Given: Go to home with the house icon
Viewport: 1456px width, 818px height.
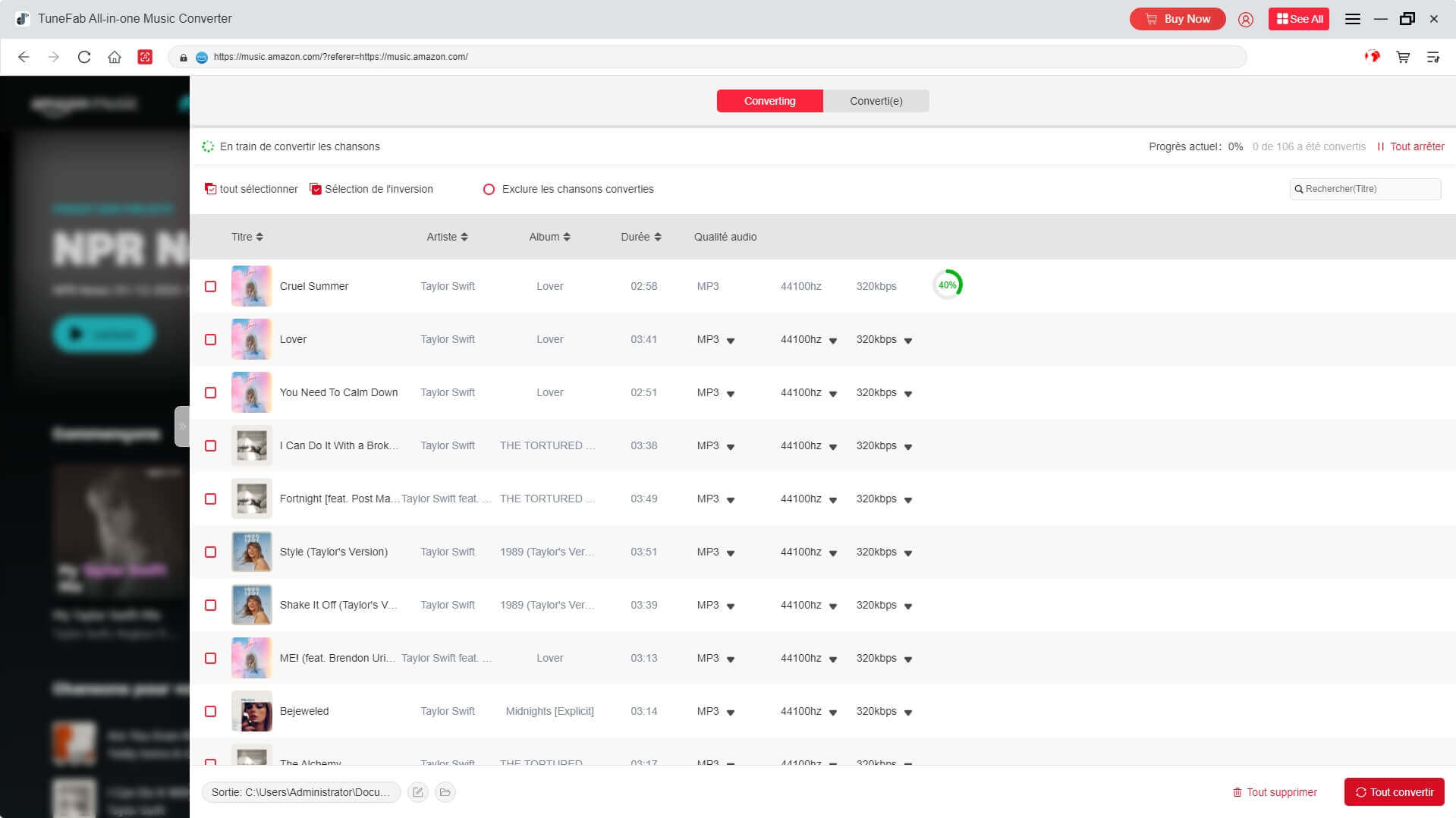Looking at the screenshot, I should click(115, 57).
